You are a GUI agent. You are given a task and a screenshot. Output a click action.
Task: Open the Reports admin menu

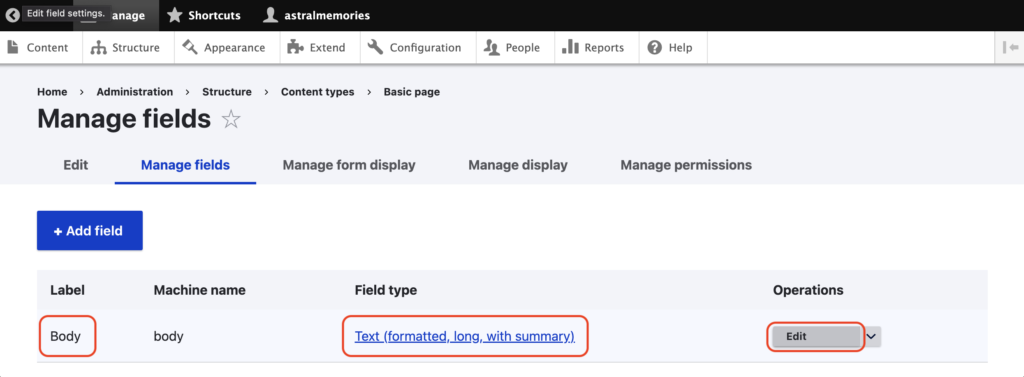tap(596, 48)
